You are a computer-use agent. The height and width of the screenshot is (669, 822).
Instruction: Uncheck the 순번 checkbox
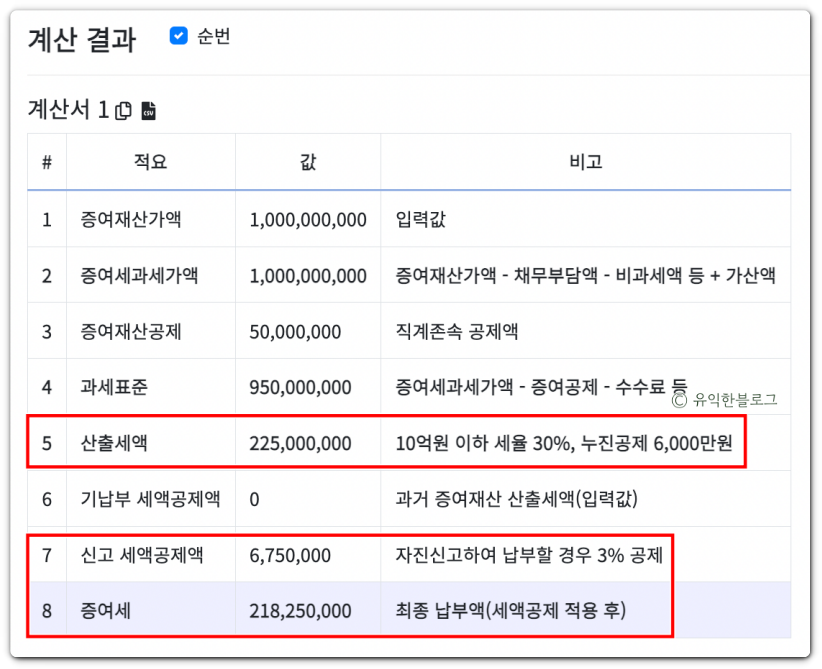pyautogui.click(x=179, y=36)
